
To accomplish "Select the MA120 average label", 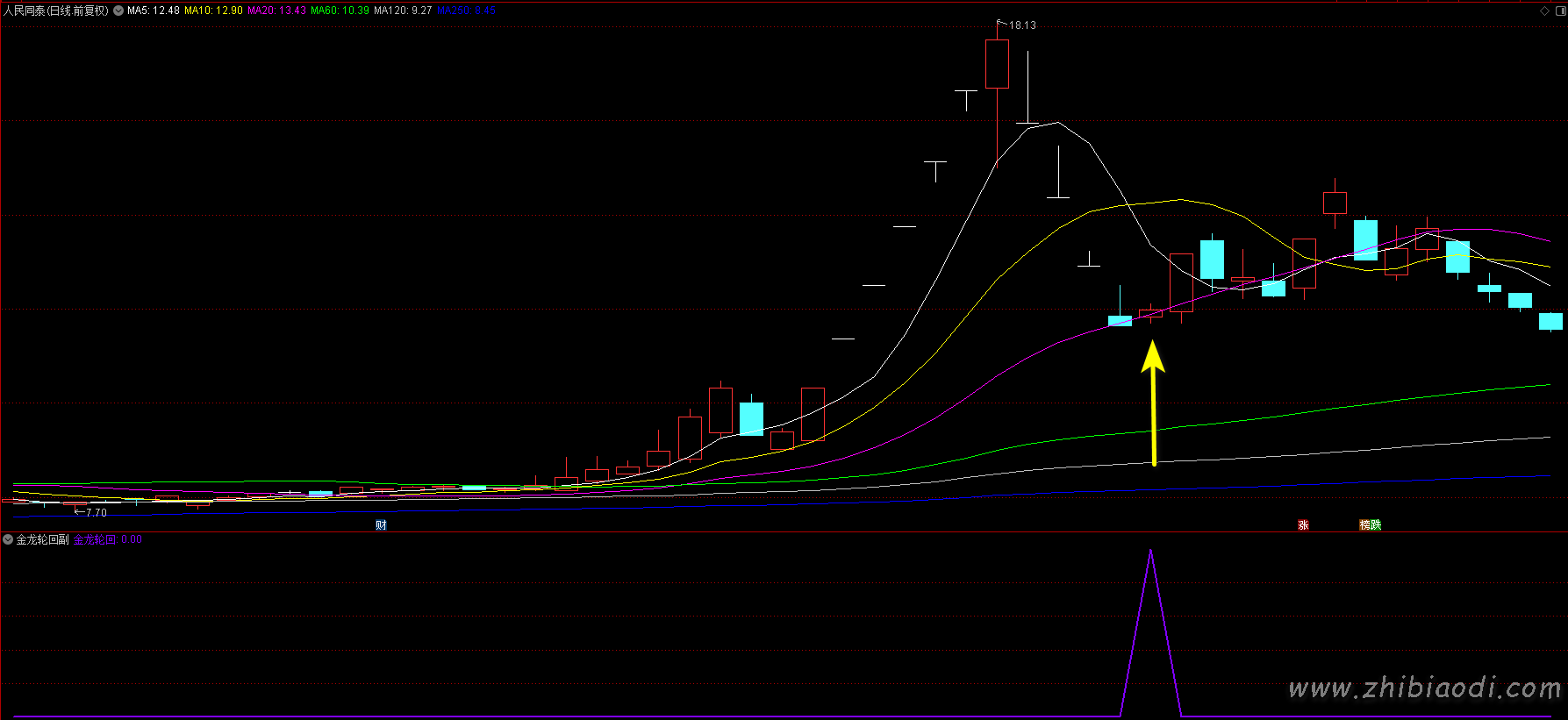I will coord(403,11).
